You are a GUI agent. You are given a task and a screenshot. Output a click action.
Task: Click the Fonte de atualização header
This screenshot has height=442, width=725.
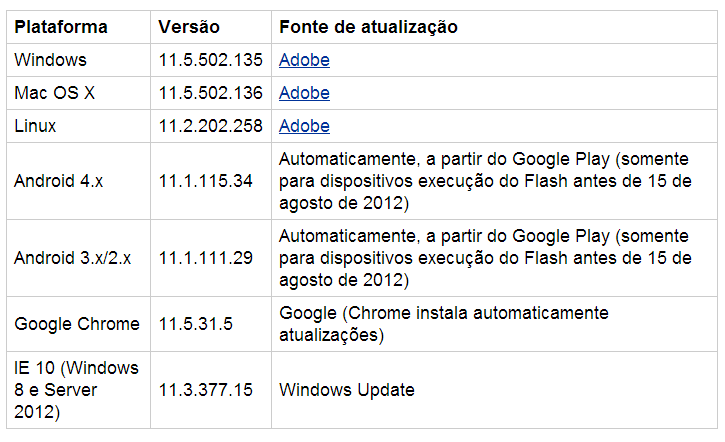click(x=368, y=27)
